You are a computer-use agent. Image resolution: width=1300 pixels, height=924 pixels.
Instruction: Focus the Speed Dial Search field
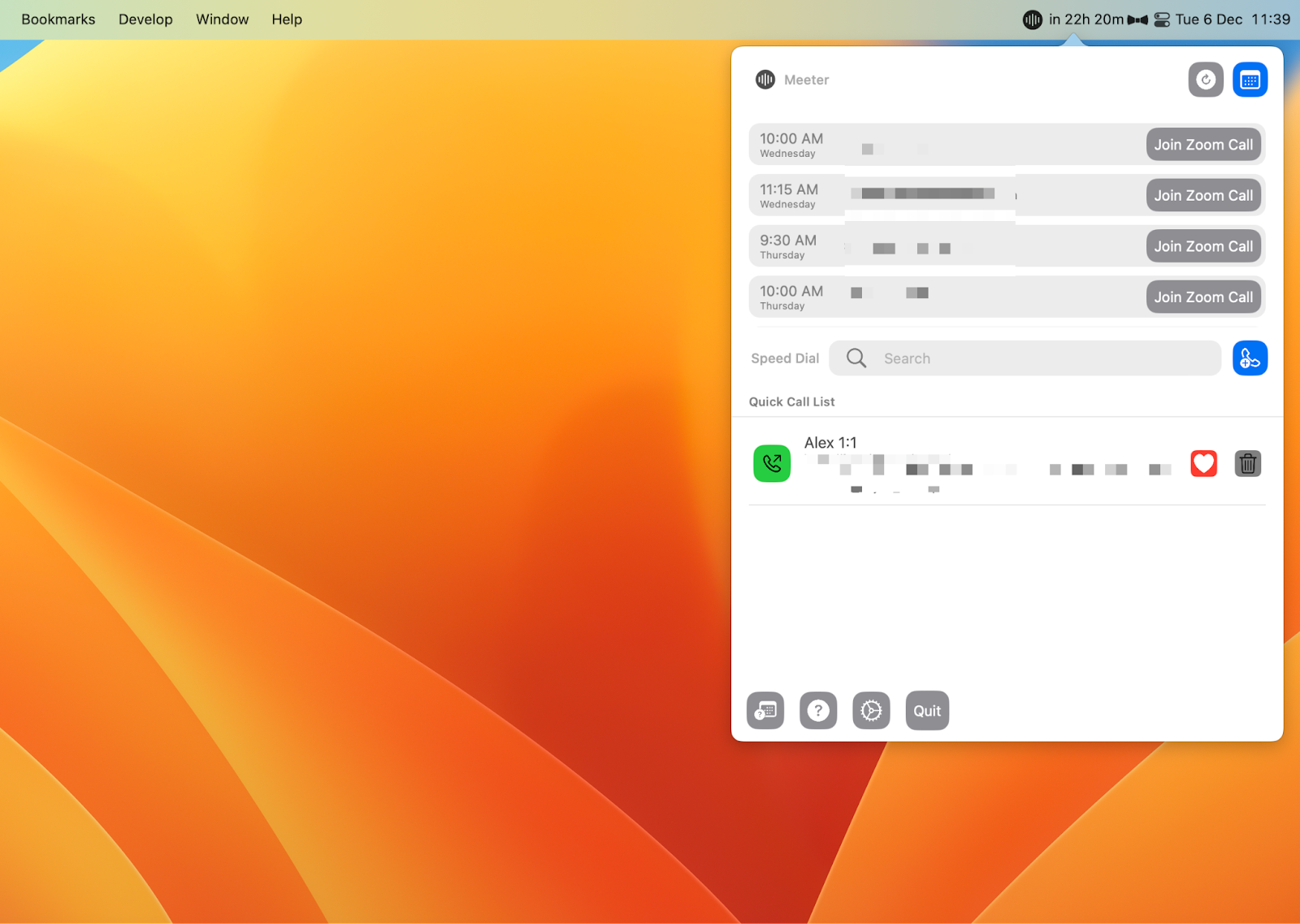pos(1025,358)
